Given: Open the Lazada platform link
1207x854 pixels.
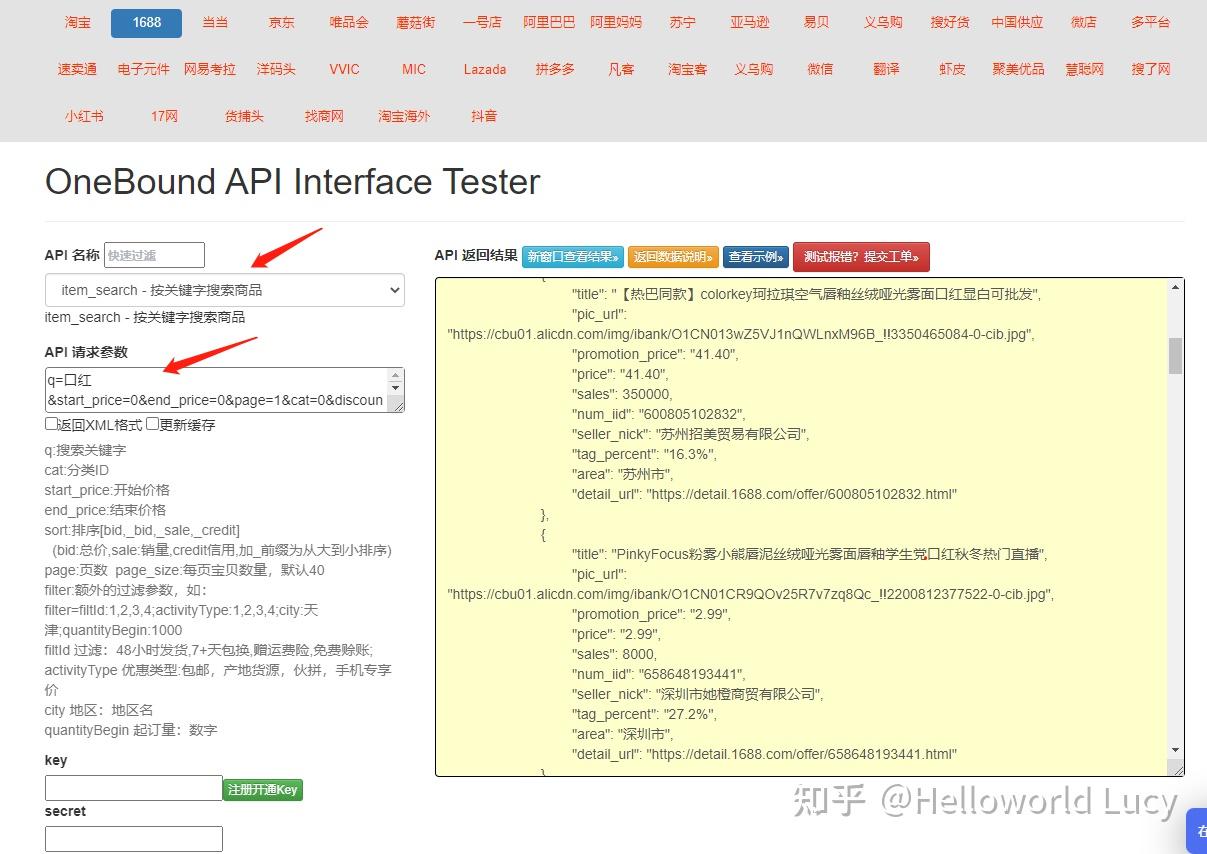Looking at the screenshot, I should coord(485,69).
